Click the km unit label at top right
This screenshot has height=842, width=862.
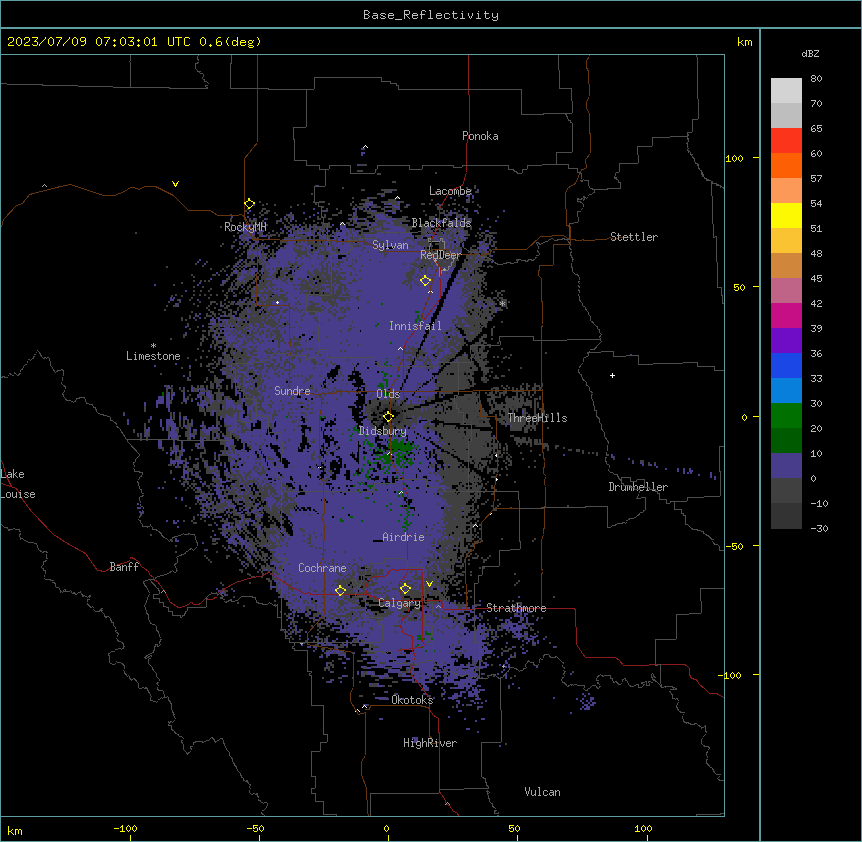click(745, 42)
